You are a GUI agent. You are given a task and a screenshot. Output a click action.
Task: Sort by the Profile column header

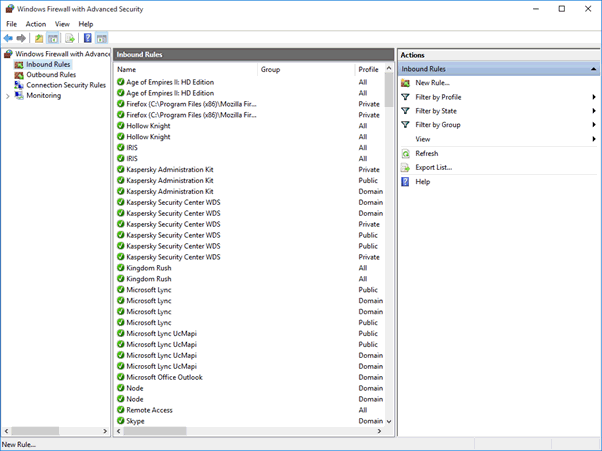[x=370, y=69]
